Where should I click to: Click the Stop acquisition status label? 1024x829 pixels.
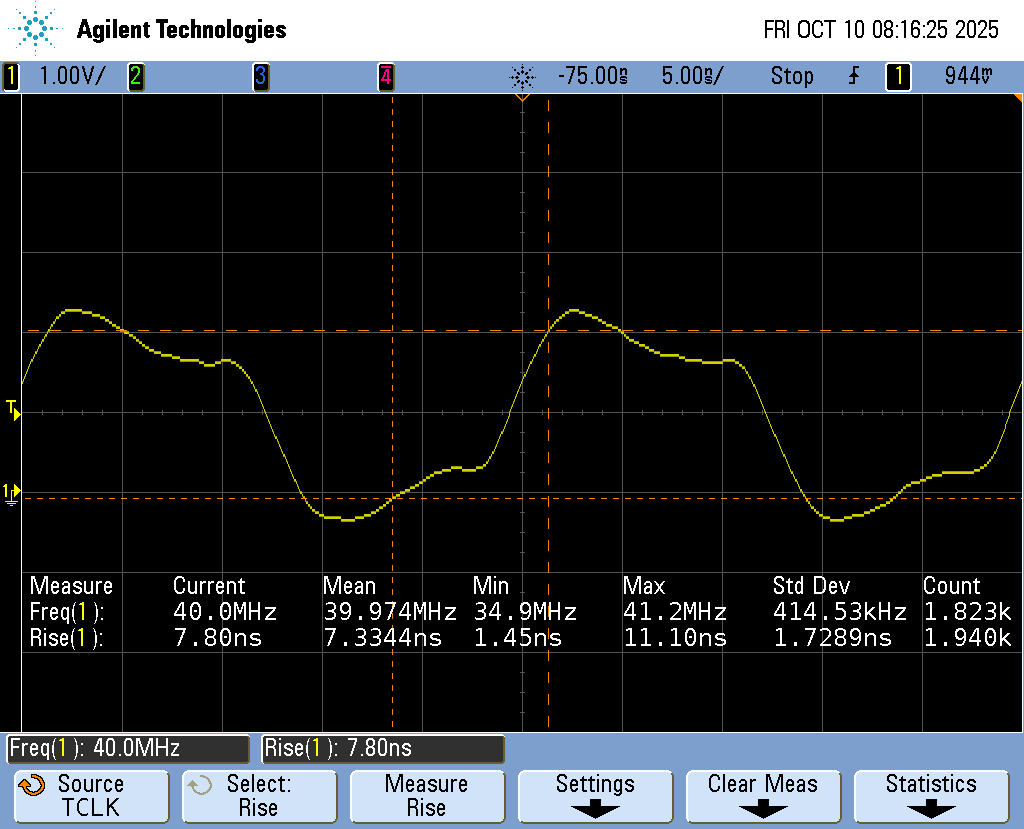click(x=792, y=76)
